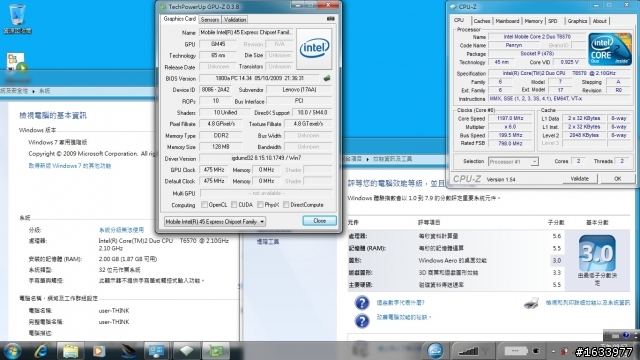Click link about new Windows 7 features
Viewport: 640px width, 360px height.
[70, 166]
